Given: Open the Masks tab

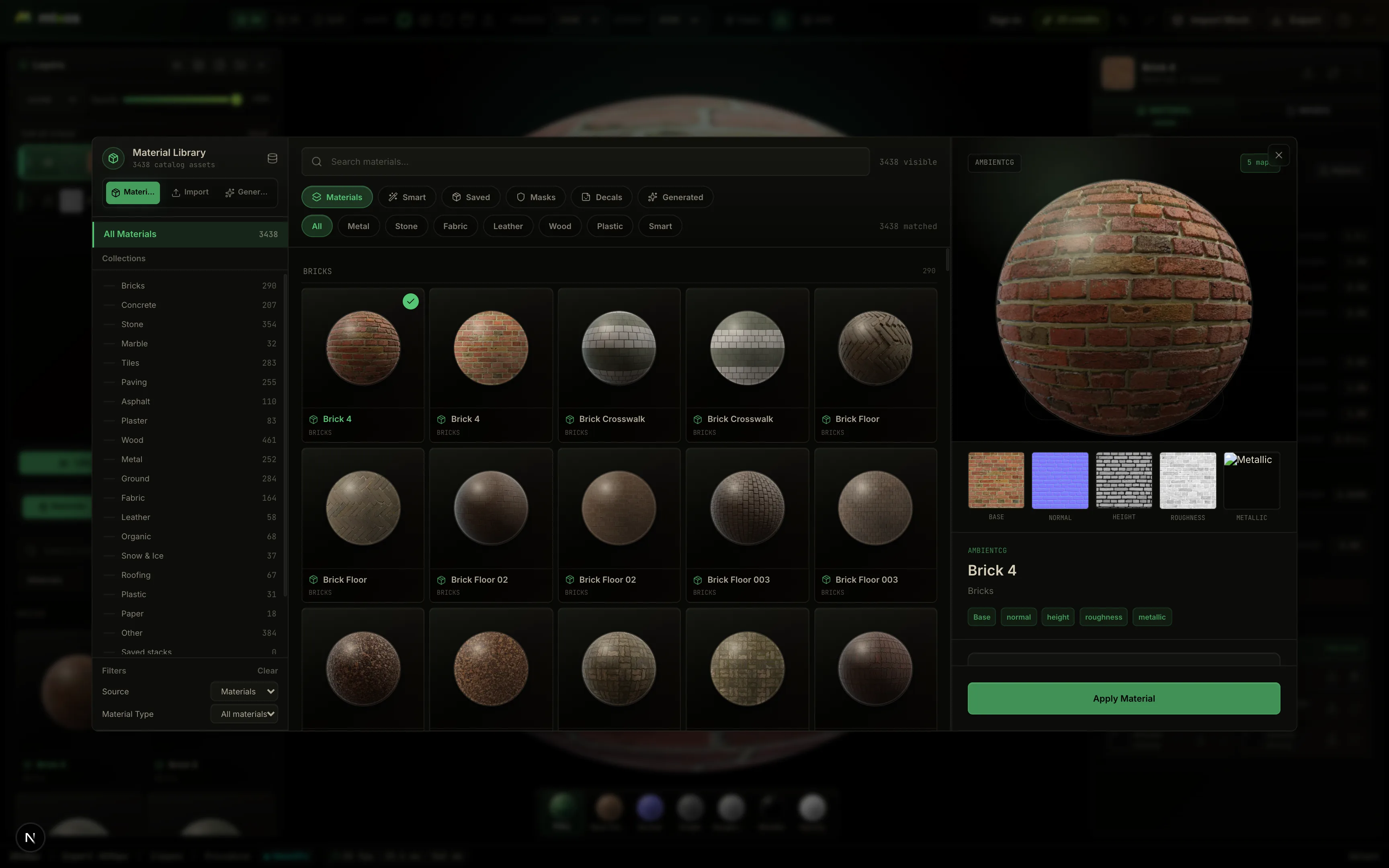Looking at the screenshot, I should 535,197.
